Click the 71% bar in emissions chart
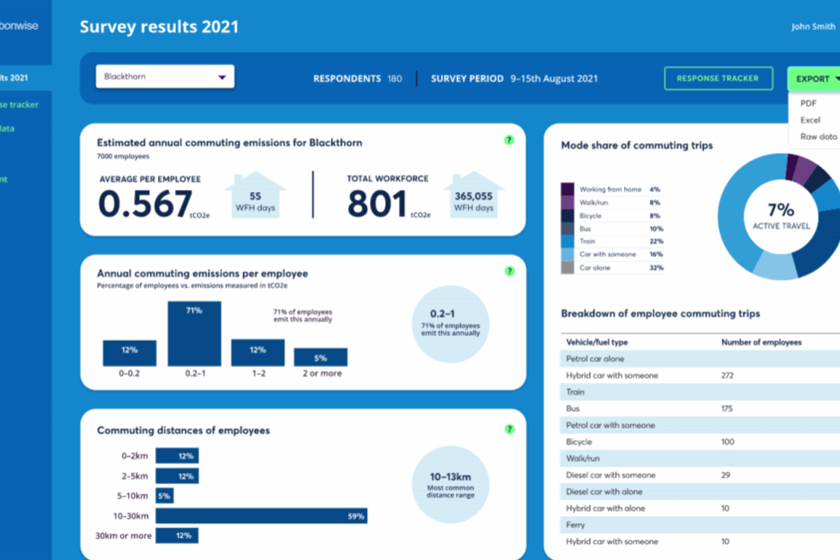The height and width of the screenshot is (560, 840). 194,333
